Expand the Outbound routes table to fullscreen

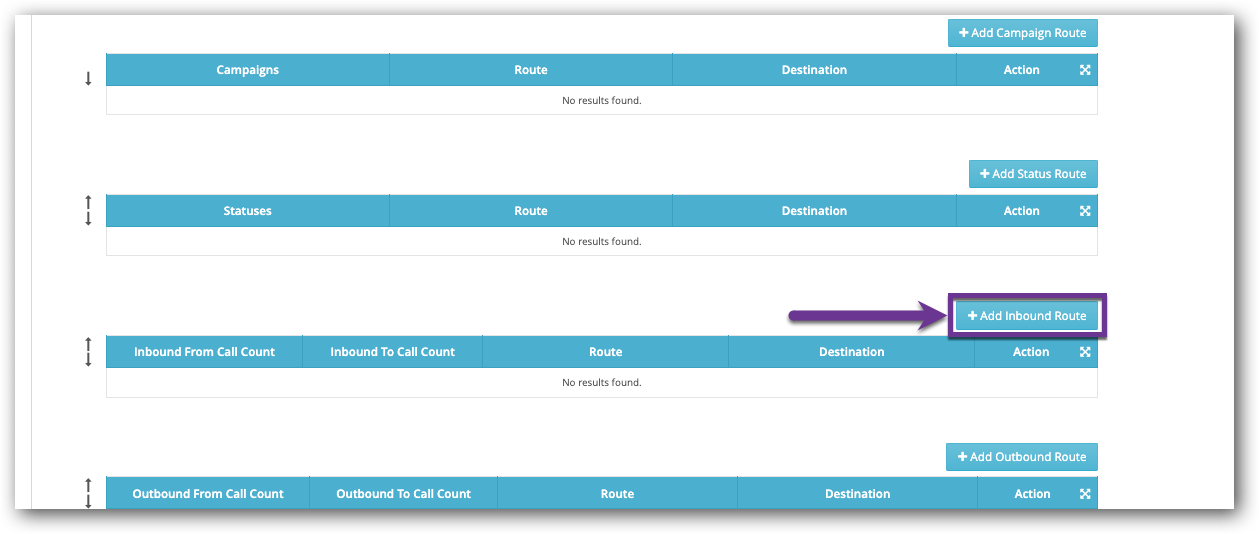1085,494
